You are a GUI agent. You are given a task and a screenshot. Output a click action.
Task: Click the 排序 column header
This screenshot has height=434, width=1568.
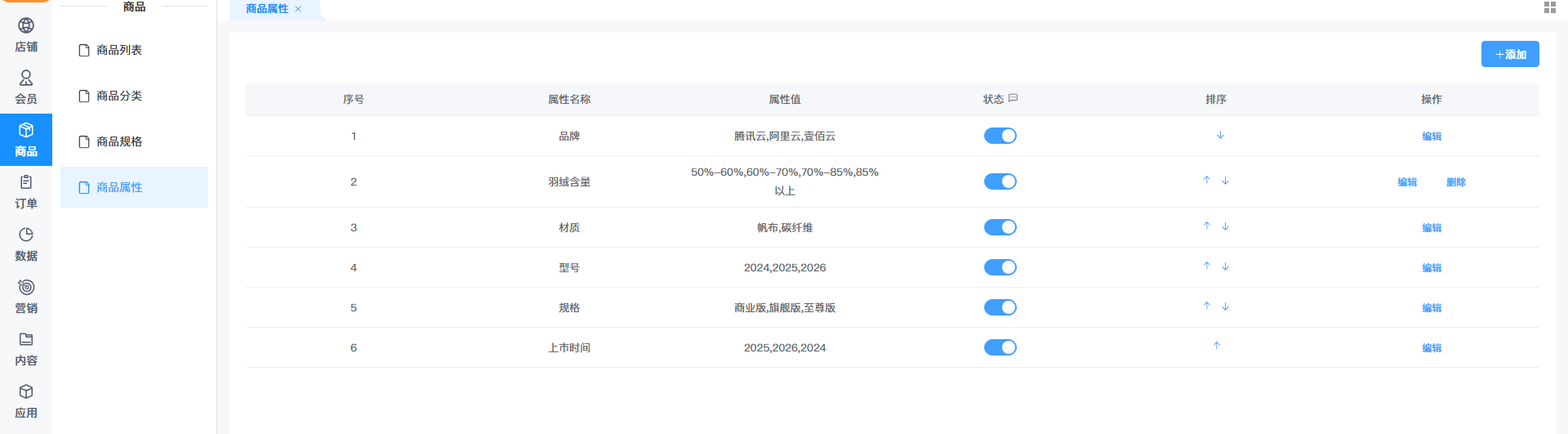pos(1215,100)
